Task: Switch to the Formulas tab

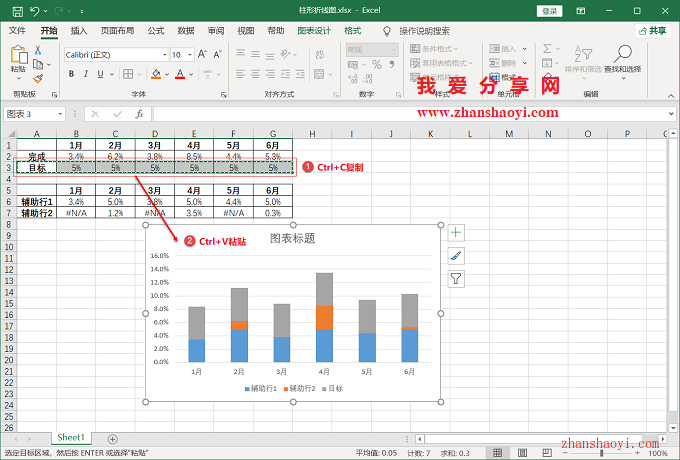Action: pyautogui.click(x=156, y=31)
